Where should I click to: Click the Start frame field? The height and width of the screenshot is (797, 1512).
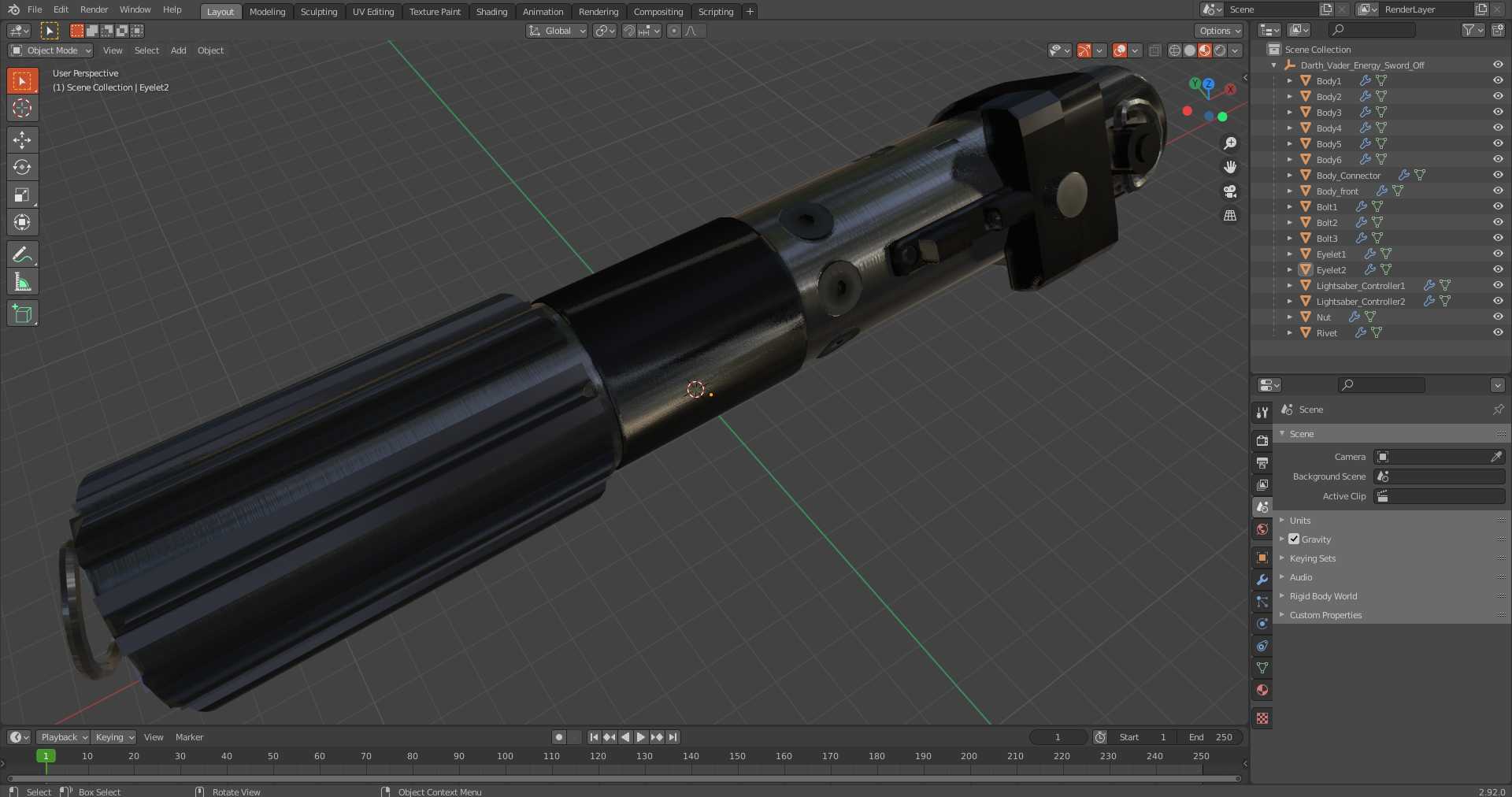click(x=1144, y=737)
